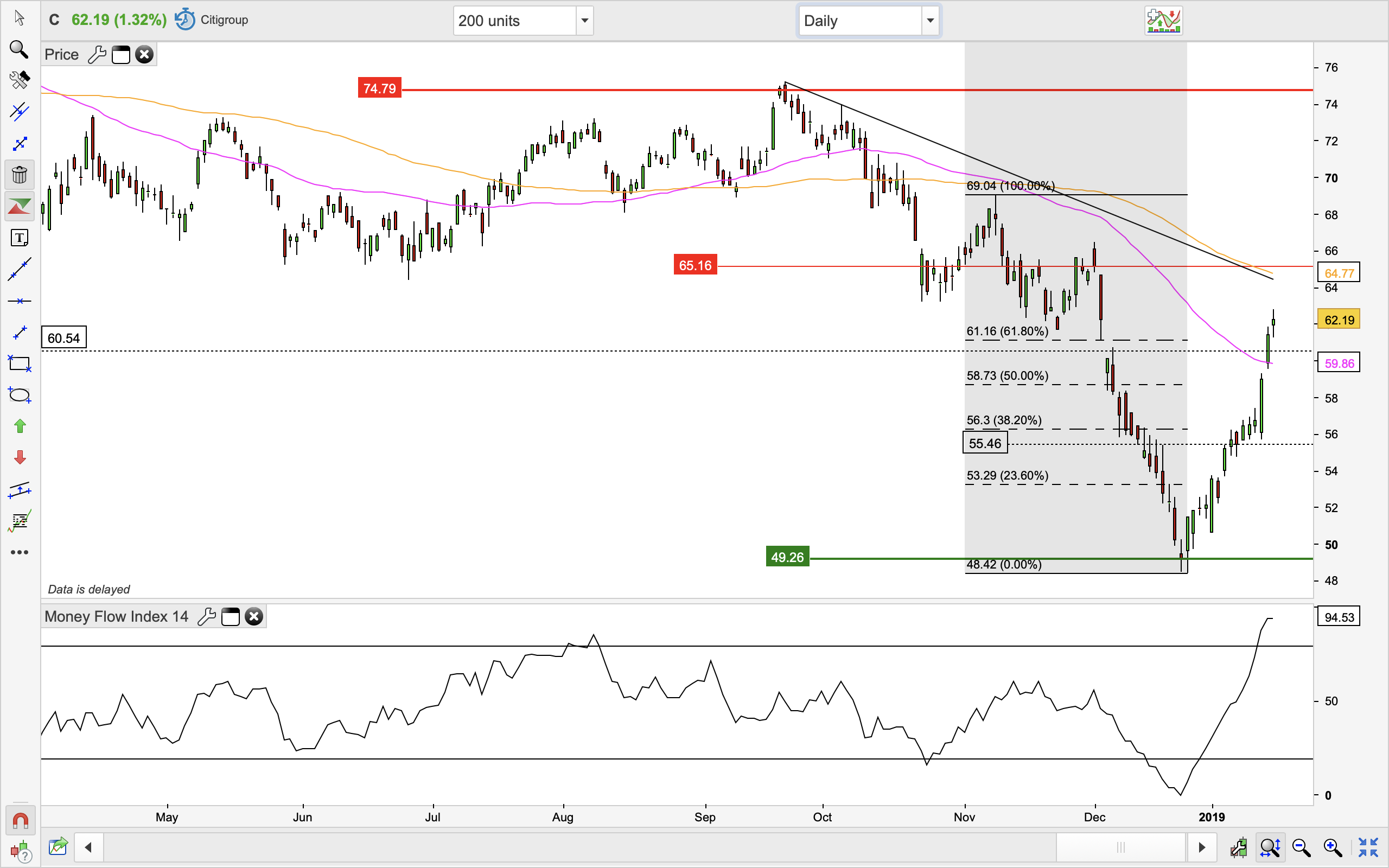This screenshot has height=868, width=1389.
Task: Open the chart notes indicator tool
Action: pyautogui.click(x=20, y=521)
